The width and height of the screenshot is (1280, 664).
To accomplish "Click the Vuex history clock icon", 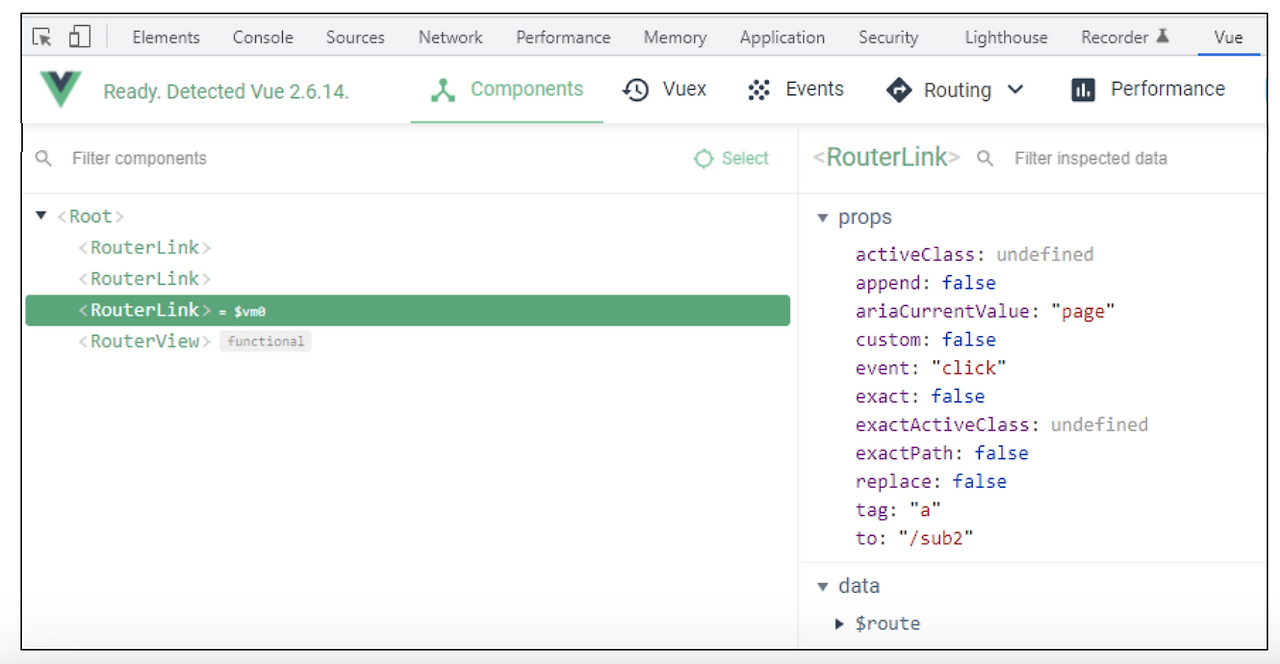I will pos(636,90).
